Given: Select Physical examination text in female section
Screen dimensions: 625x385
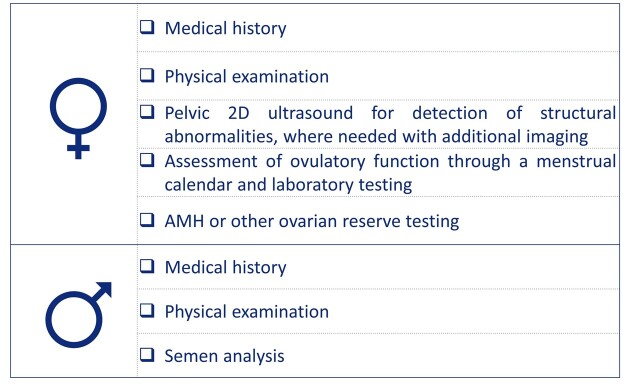Looking at the screenshot, I should coord(247,77).
